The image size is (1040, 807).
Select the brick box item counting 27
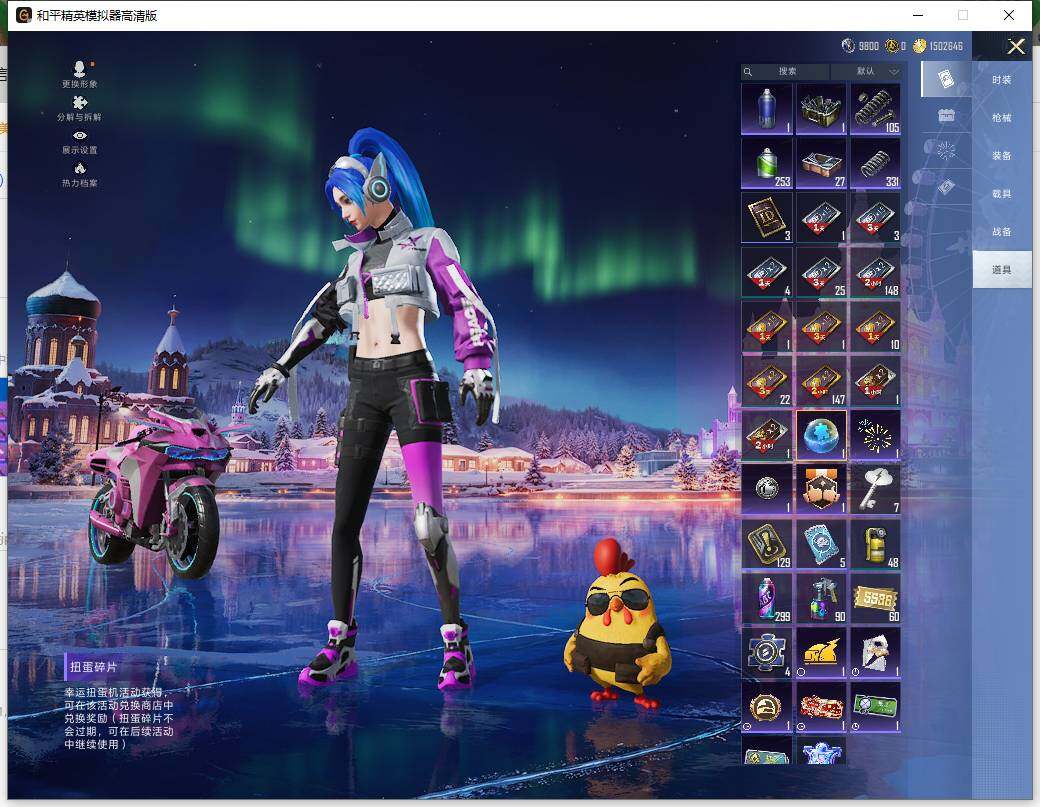[821, 163]
